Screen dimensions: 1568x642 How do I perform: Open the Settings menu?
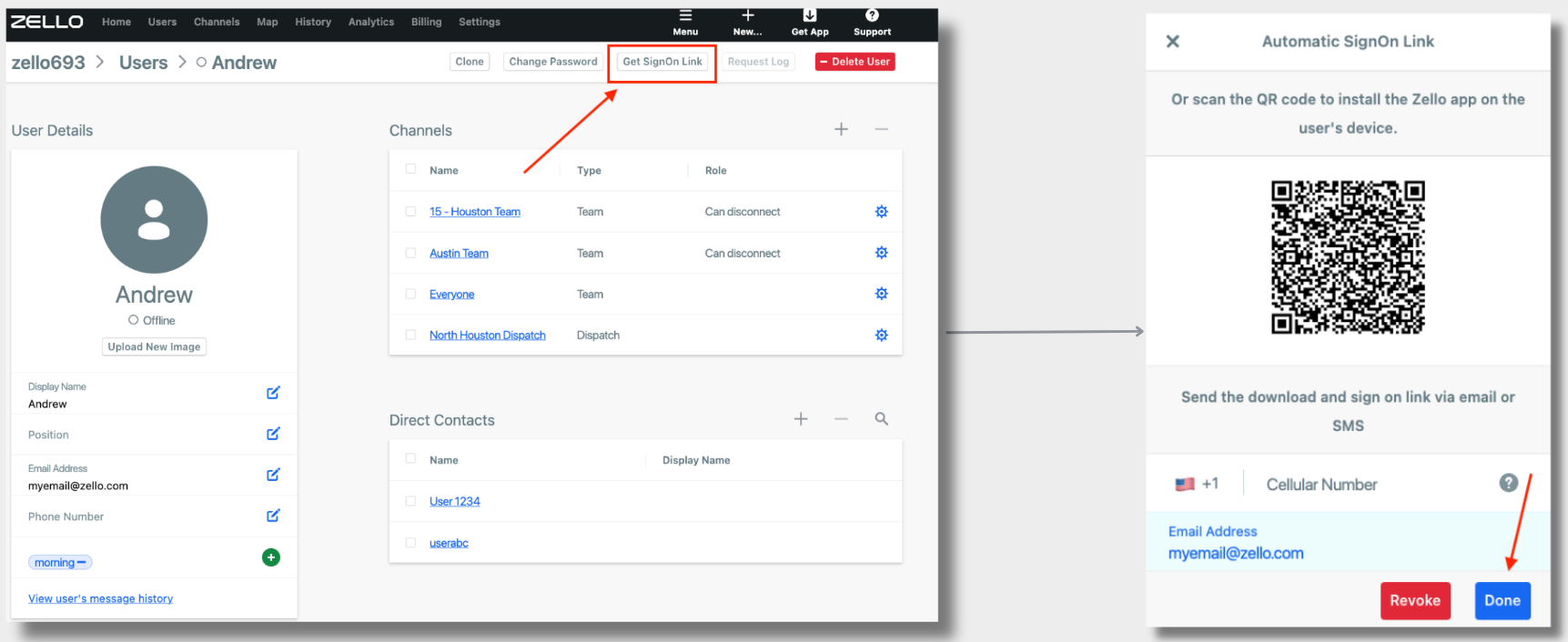(x=480, y=22)
